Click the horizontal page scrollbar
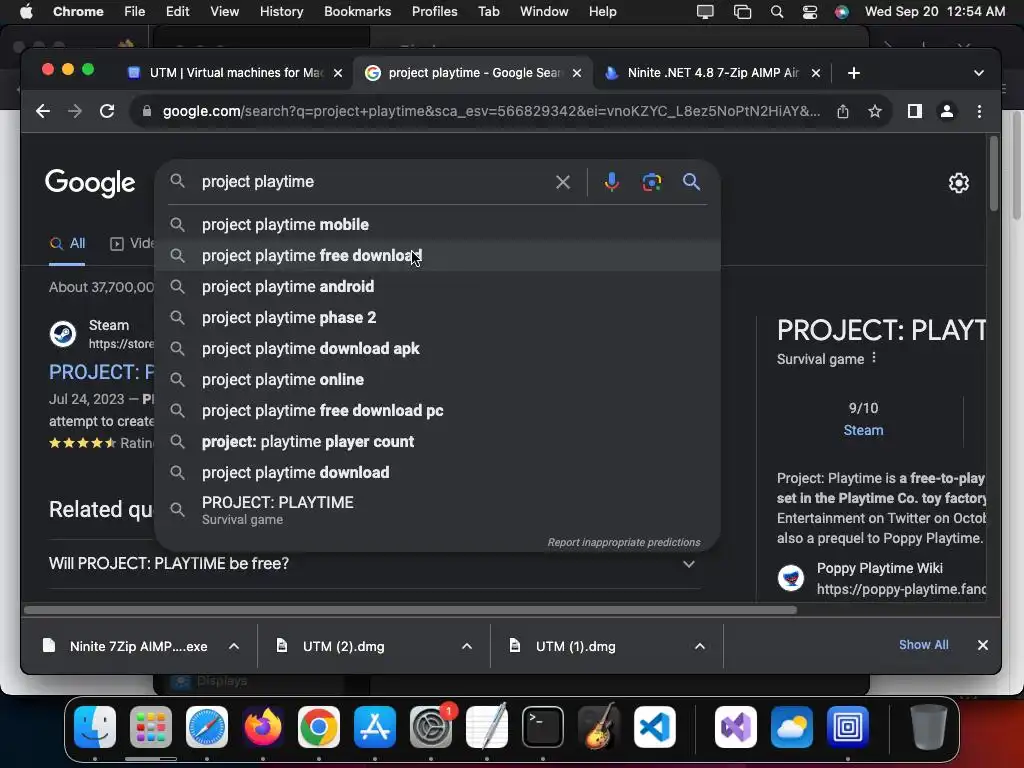1024x768 pixels. tap(410, 610)
